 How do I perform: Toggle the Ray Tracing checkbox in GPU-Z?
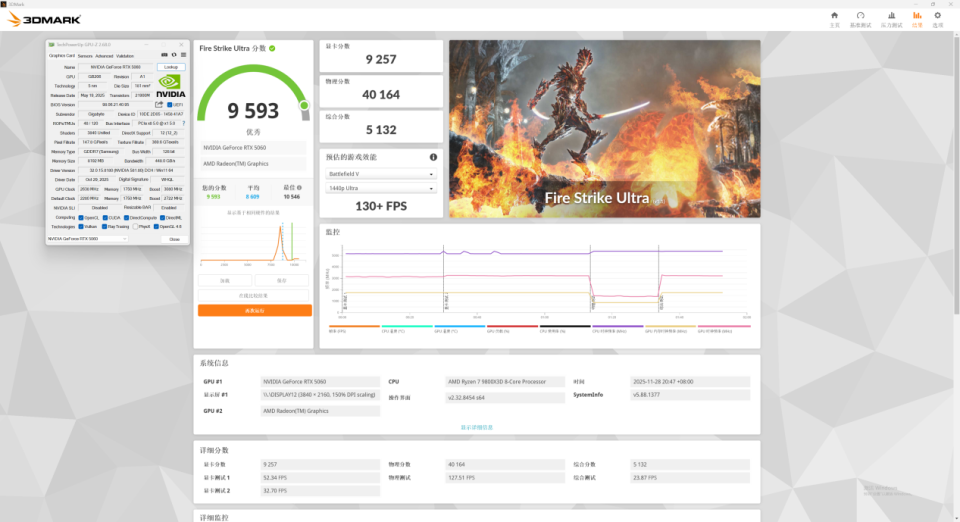tap(104, 226)
